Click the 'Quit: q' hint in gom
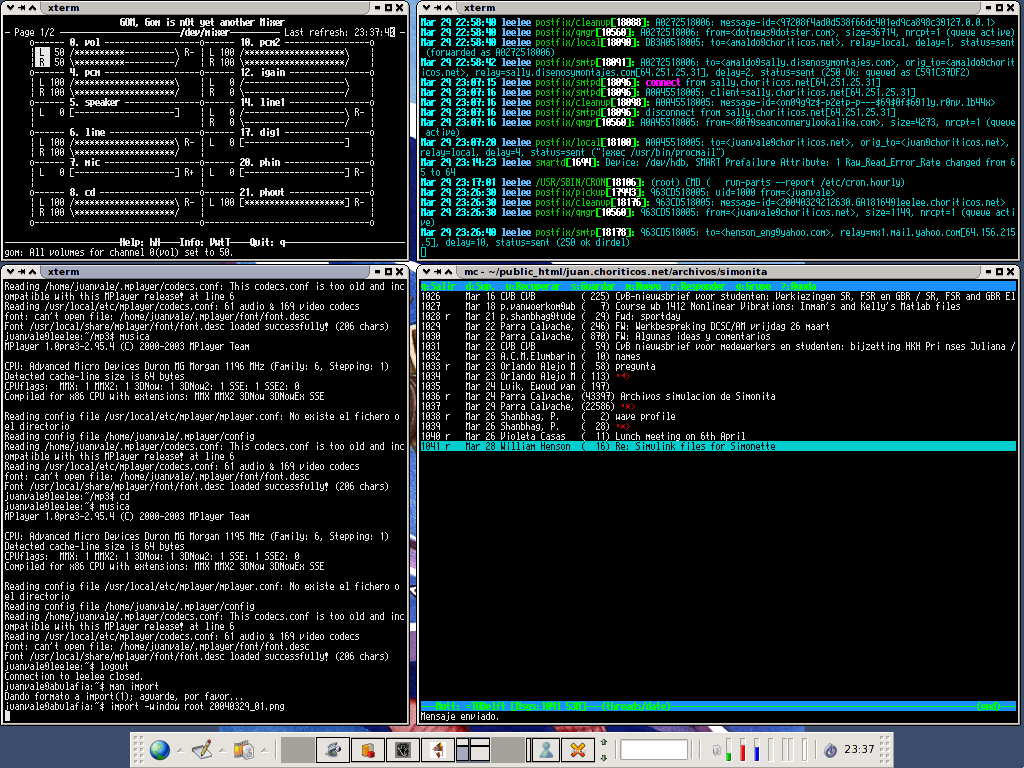The image size is (1024, 768). point(268,242)
